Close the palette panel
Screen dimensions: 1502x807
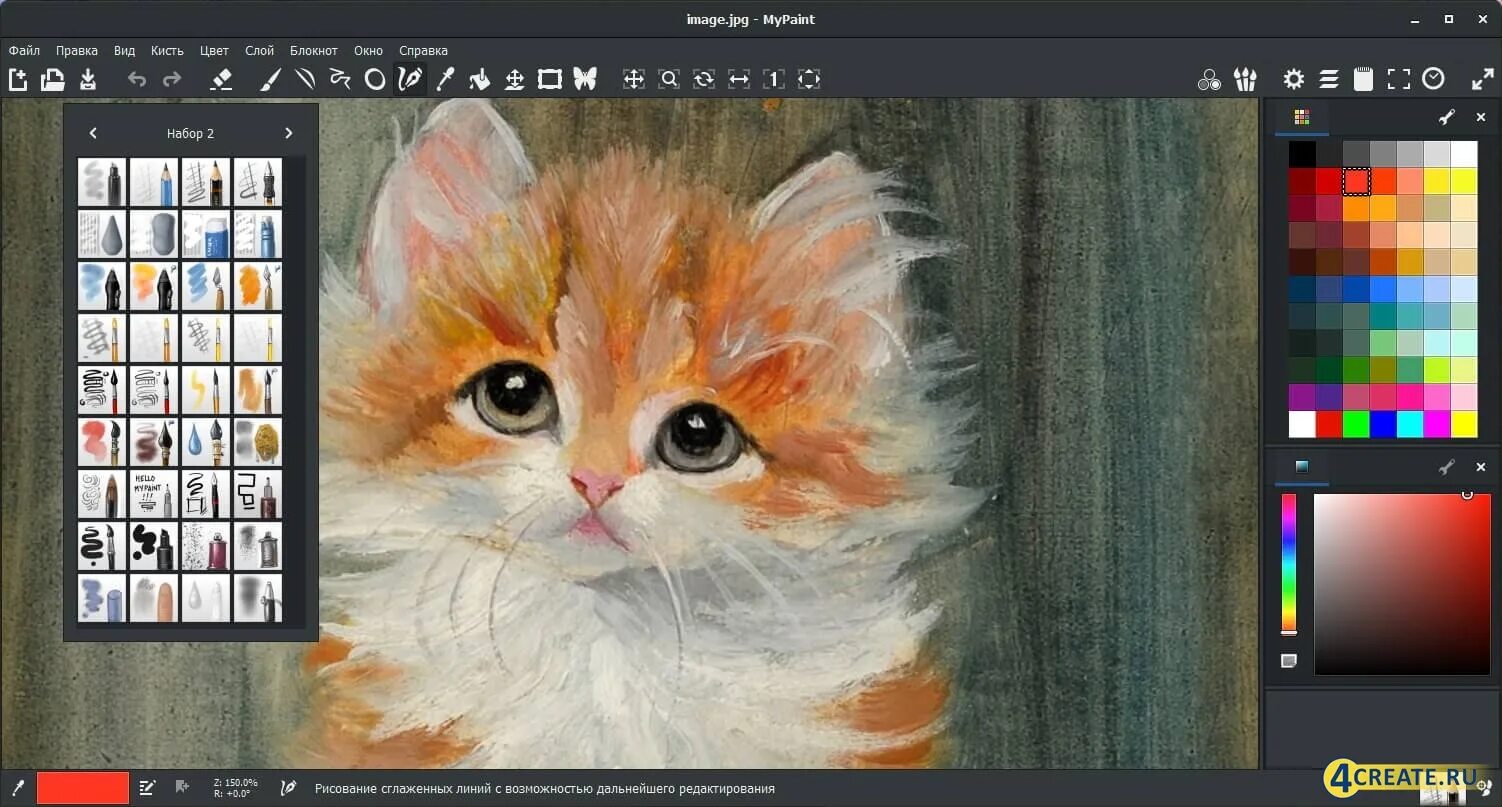1481,117
